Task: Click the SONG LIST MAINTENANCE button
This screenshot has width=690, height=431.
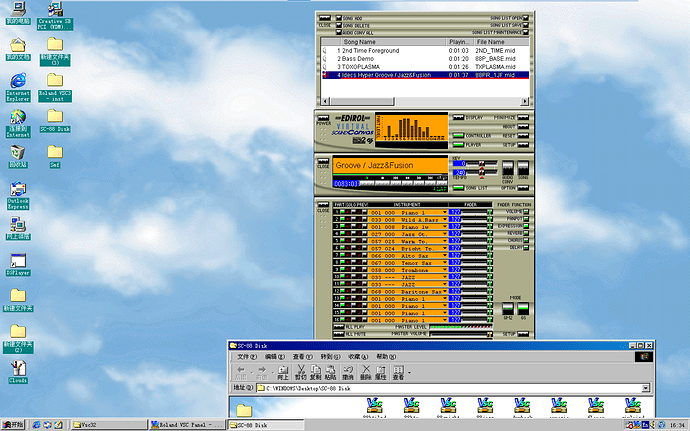Action: click(525, 32)
